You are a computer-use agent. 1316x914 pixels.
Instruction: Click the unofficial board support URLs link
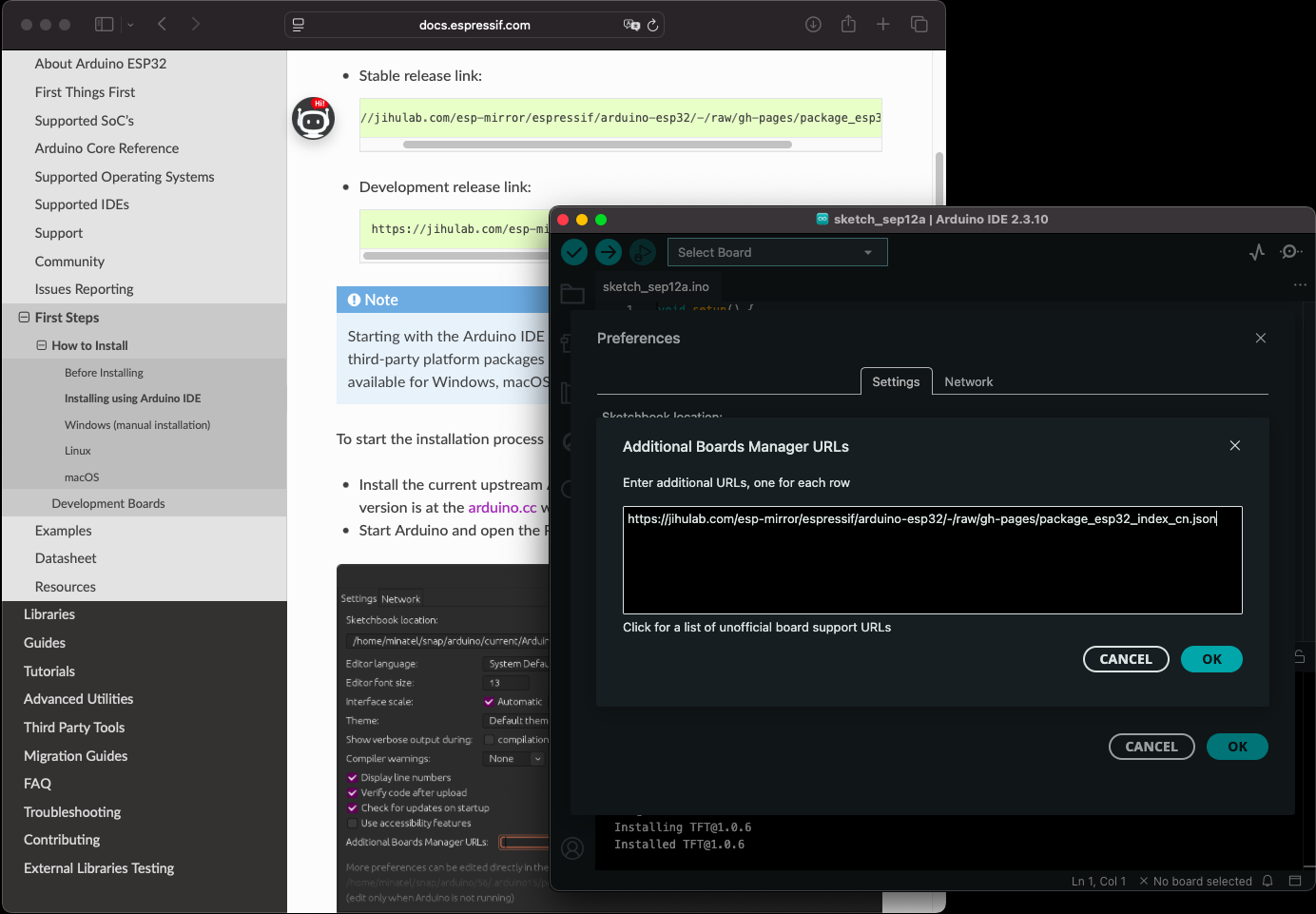pos(757,628)
